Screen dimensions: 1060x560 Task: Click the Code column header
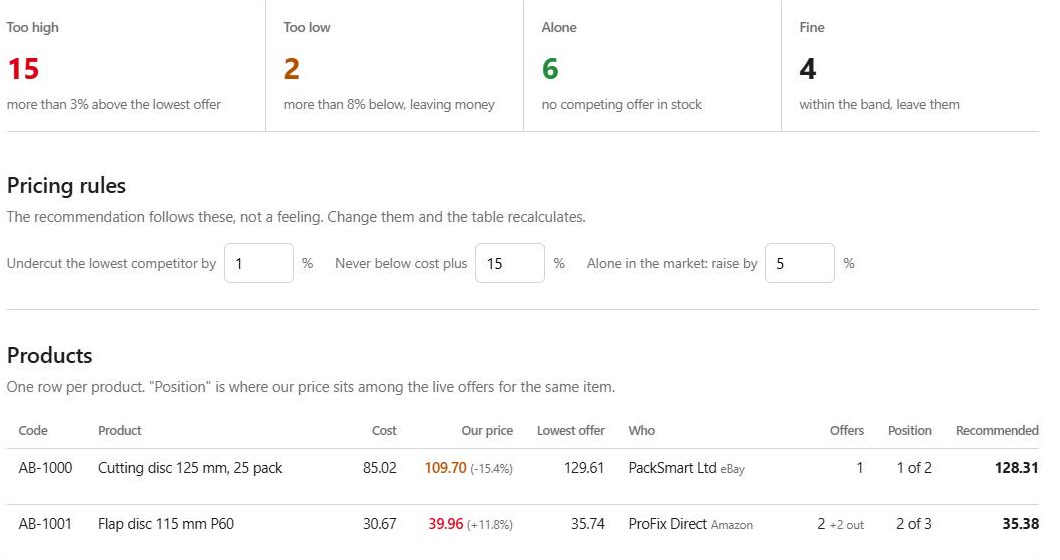[x=33, y=430]
